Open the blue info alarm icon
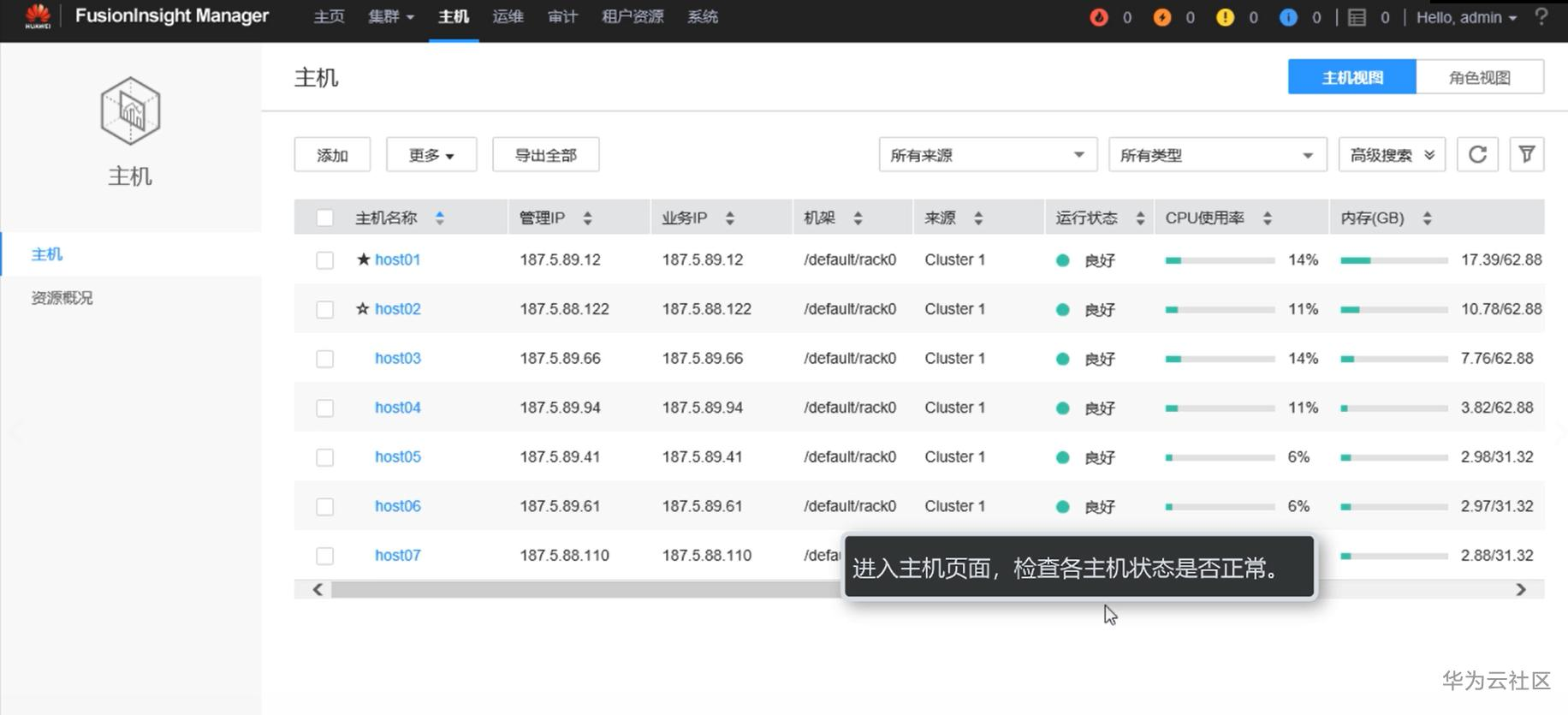1568x715 pixels. tap(1288, 17)
